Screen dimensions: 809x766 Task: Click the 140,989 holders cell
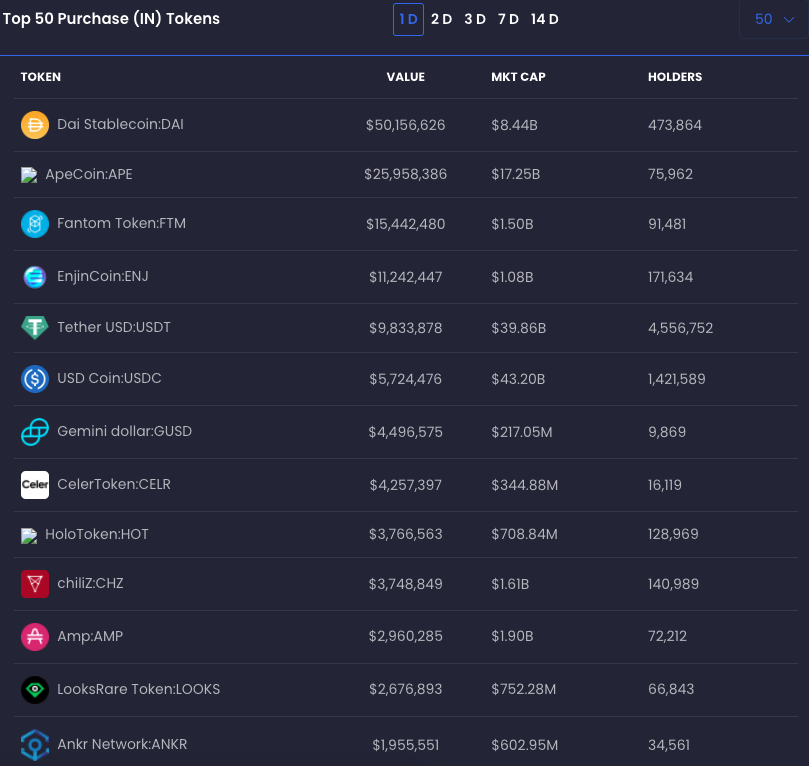[x=673, y=584]
